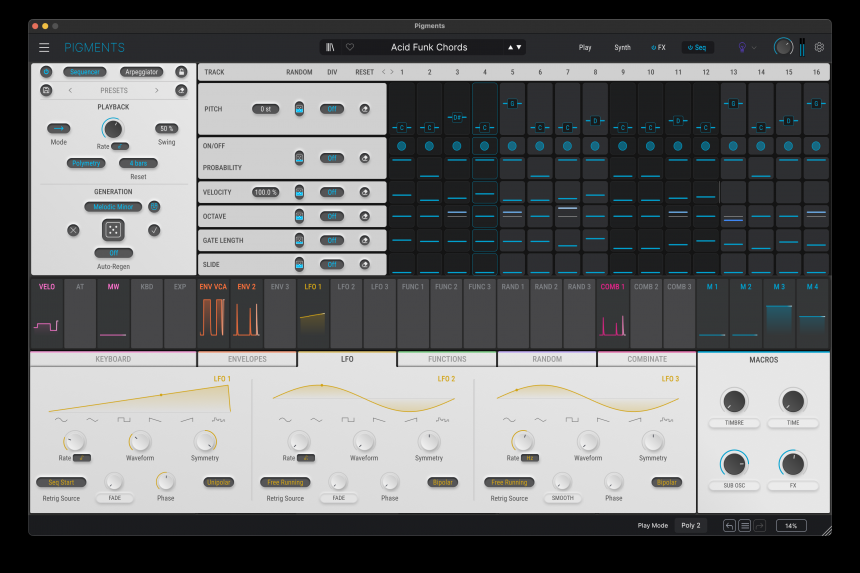Viewport: 860px width, 573px height.
Task: Select the Arpeggiator mode button
Action: [143, 72]
